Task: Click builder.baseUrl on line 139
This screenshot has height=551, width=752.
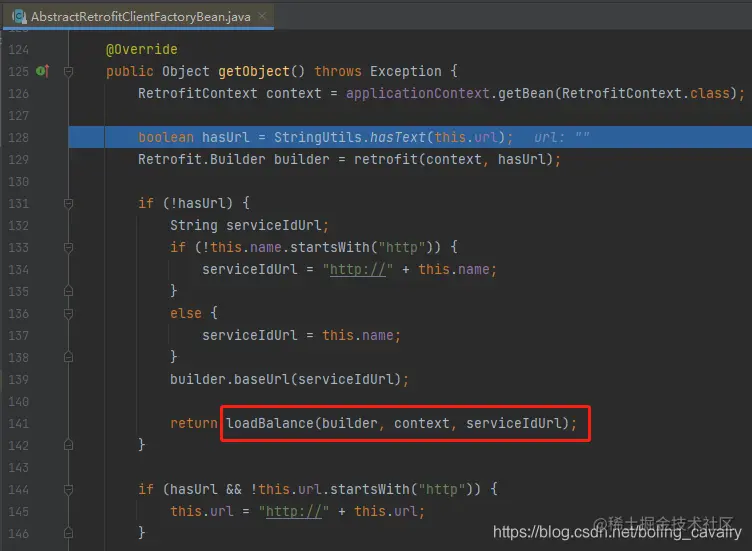Action: click(230, 380)
